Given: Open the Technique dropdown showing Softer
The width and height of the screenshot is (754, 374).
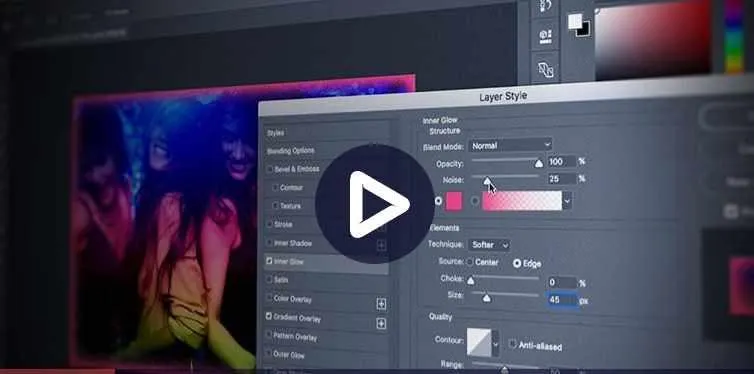Looking at the screenshot, I should pyautogui.click(x=489, y=245).
